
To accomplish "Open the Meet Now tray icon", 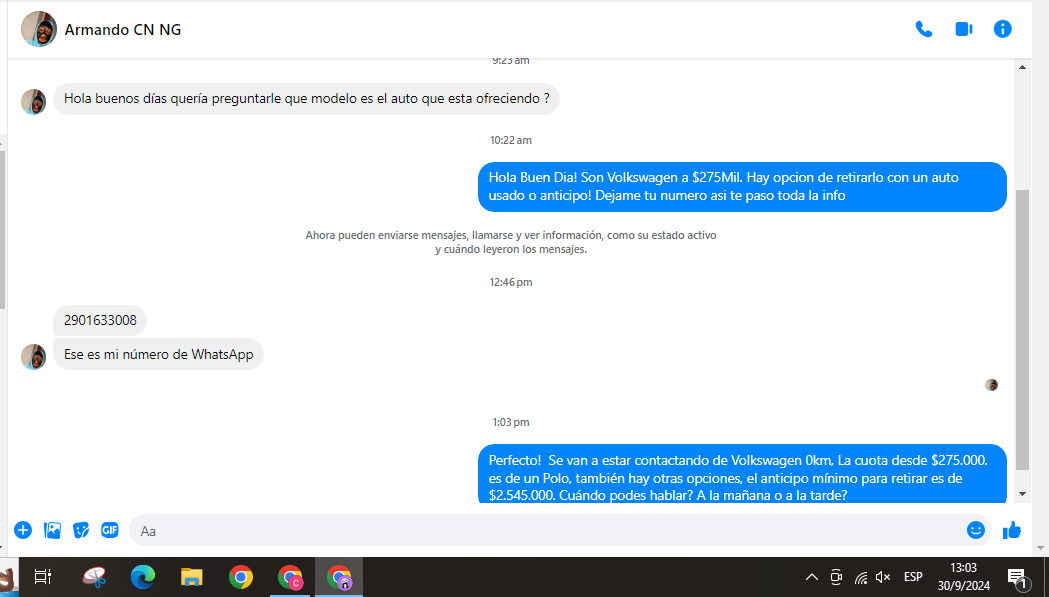I will pos(836,577).
